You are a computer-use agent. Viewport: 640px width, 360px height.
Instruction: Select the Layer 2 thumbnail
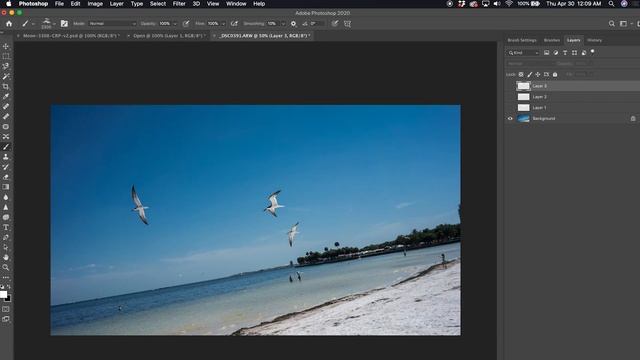pos(523,97)
